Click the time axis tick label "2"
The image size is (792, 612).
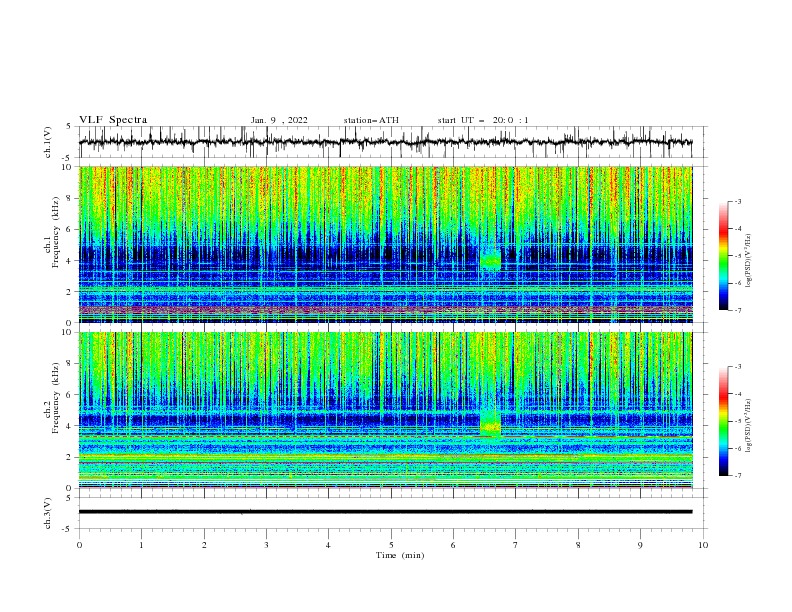[204, 545]
